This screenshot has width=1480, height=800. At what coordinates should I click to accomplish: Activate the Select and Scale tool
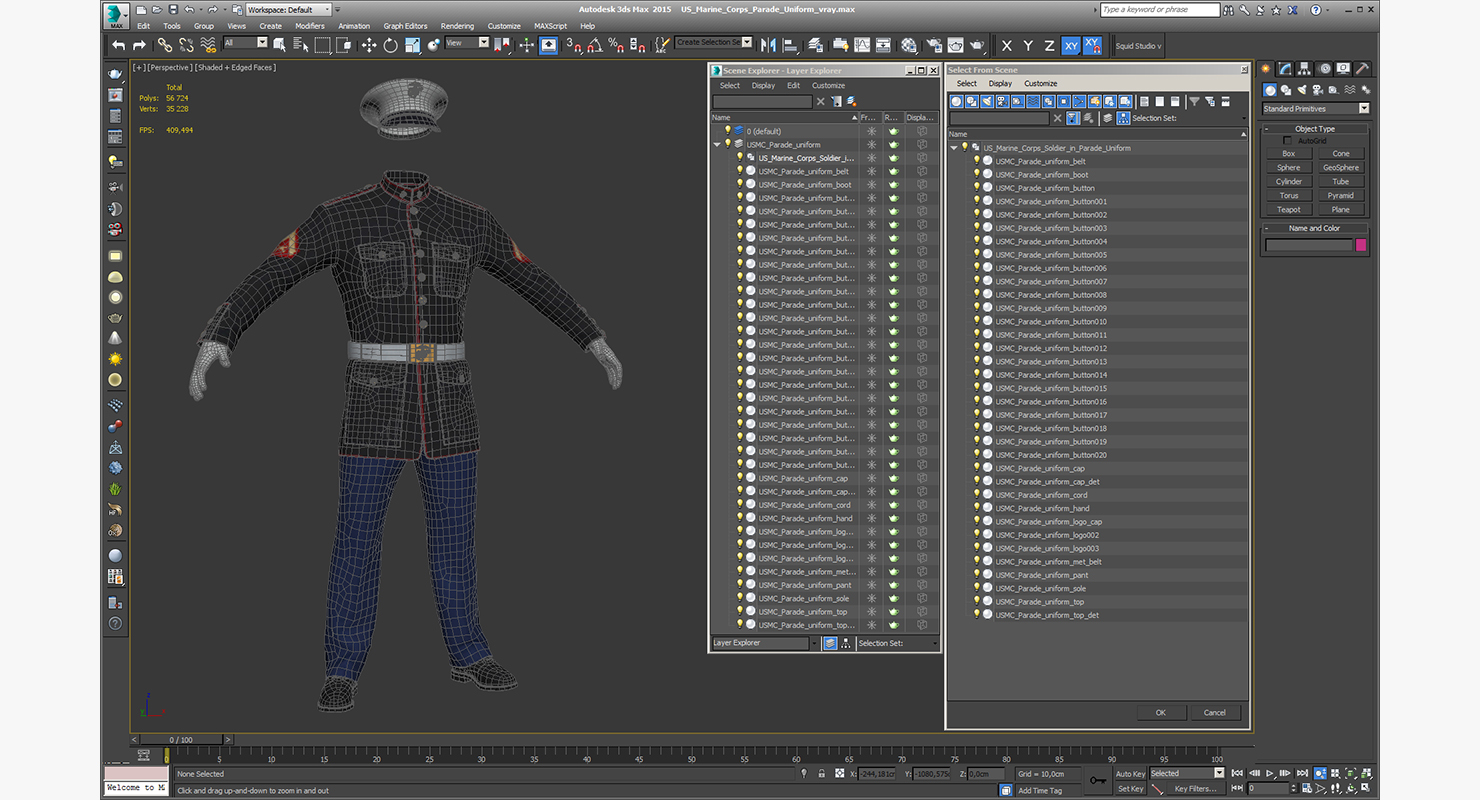pos(412,45)
